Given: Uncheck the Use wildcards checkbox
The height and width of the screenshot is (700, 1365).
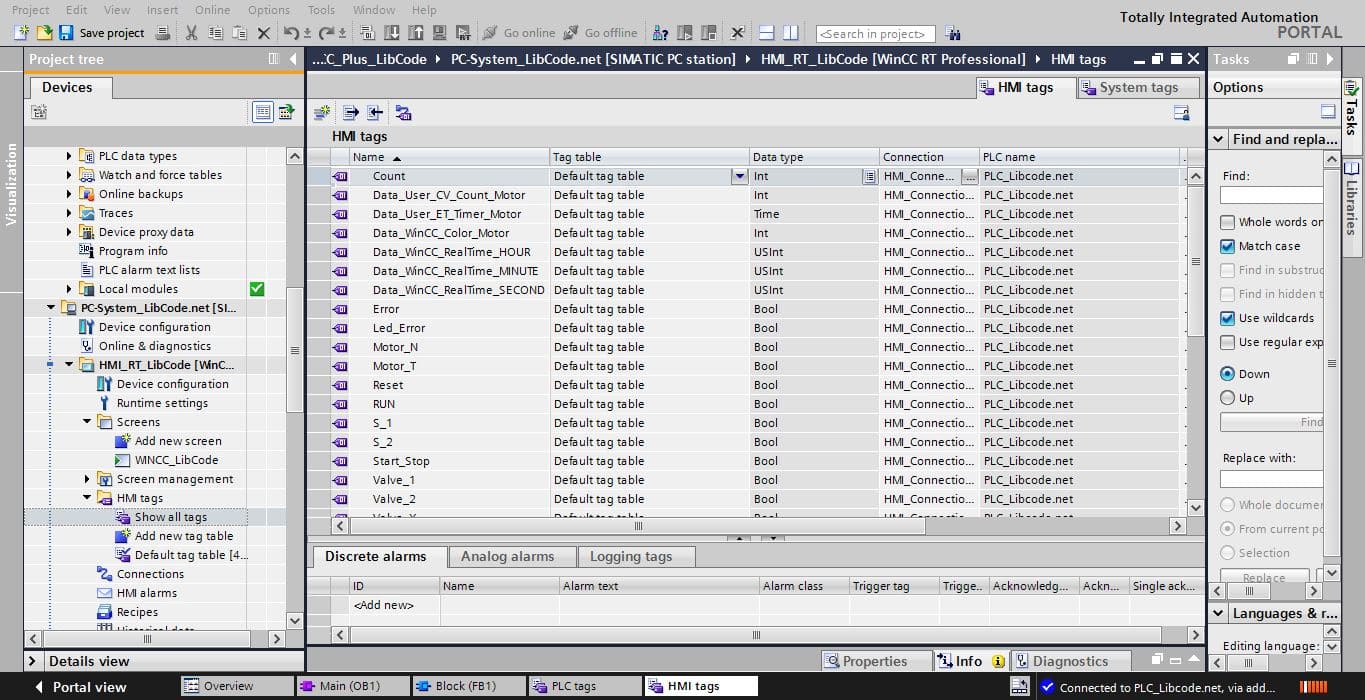Looking at the screenshot, I should pos(1227,318).
